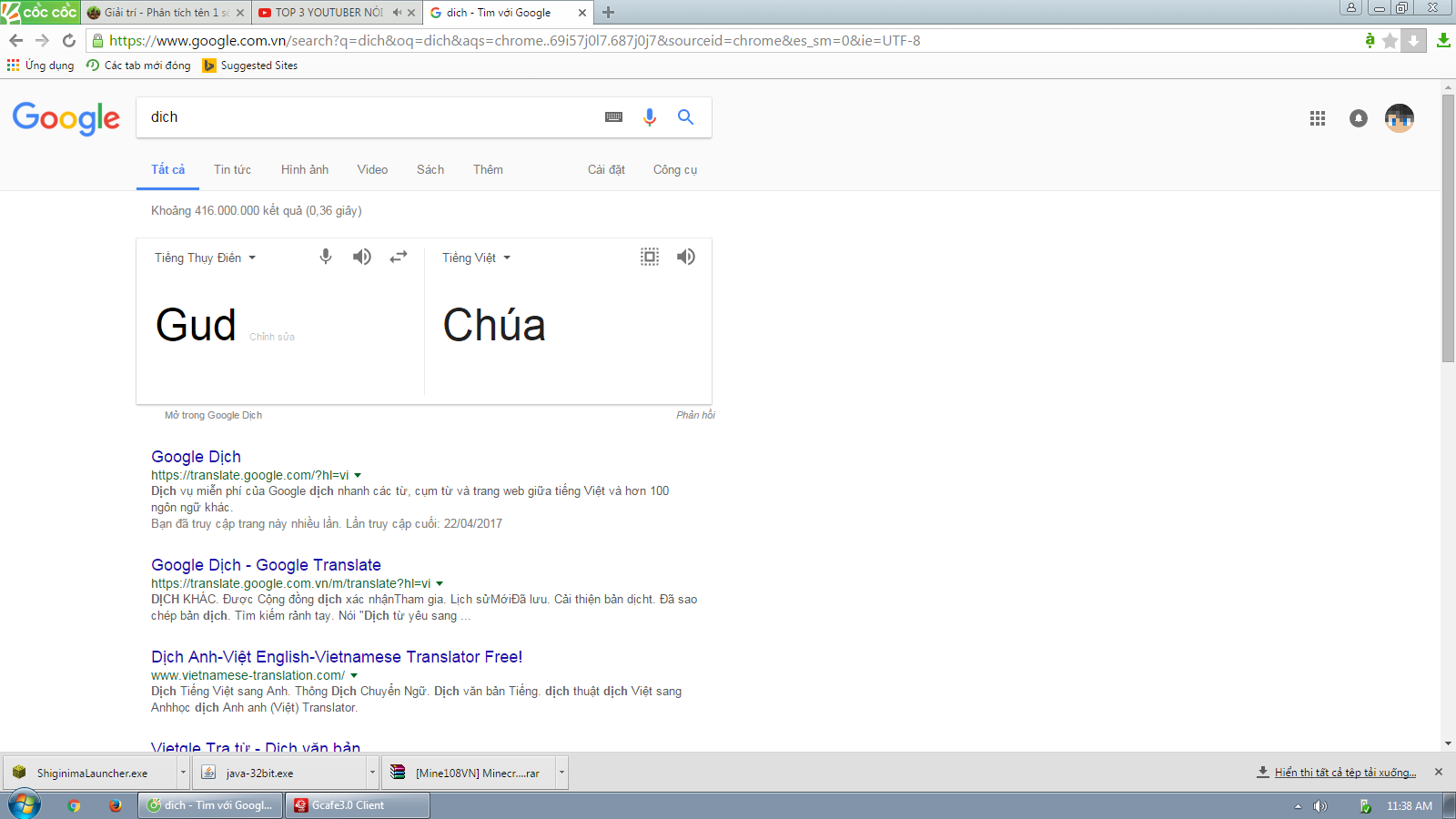Open the green Cốc Cốc download icon
This screenshot has height=819, width=1456.
pyautogui.click(x=1443, y=41)
